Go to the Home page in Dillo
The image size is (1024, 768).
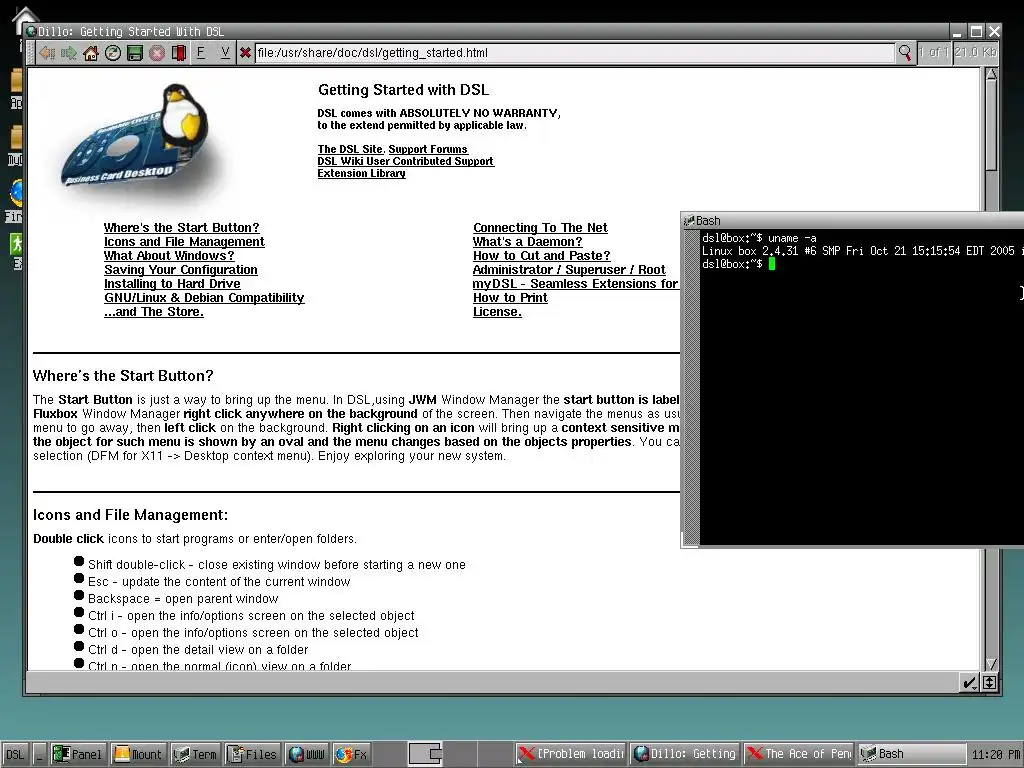click(91, 53)
